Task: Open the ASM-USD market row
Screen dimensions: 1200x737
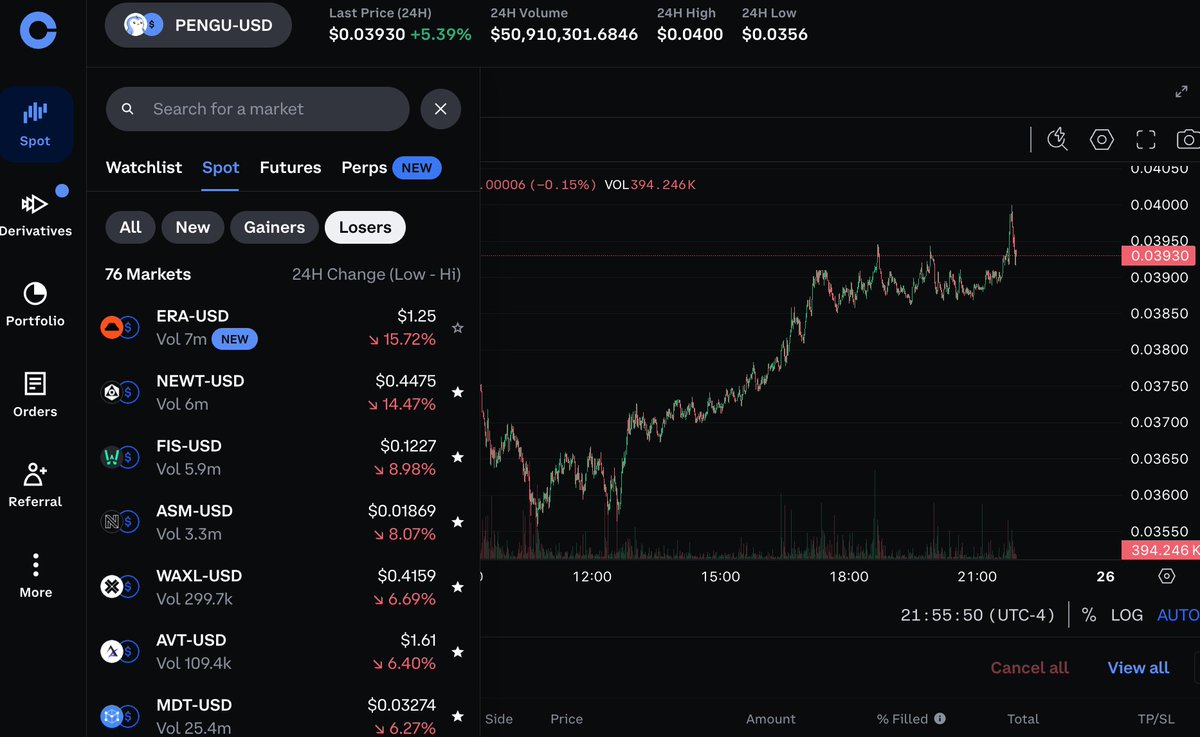Action: [x=283, y=522]
